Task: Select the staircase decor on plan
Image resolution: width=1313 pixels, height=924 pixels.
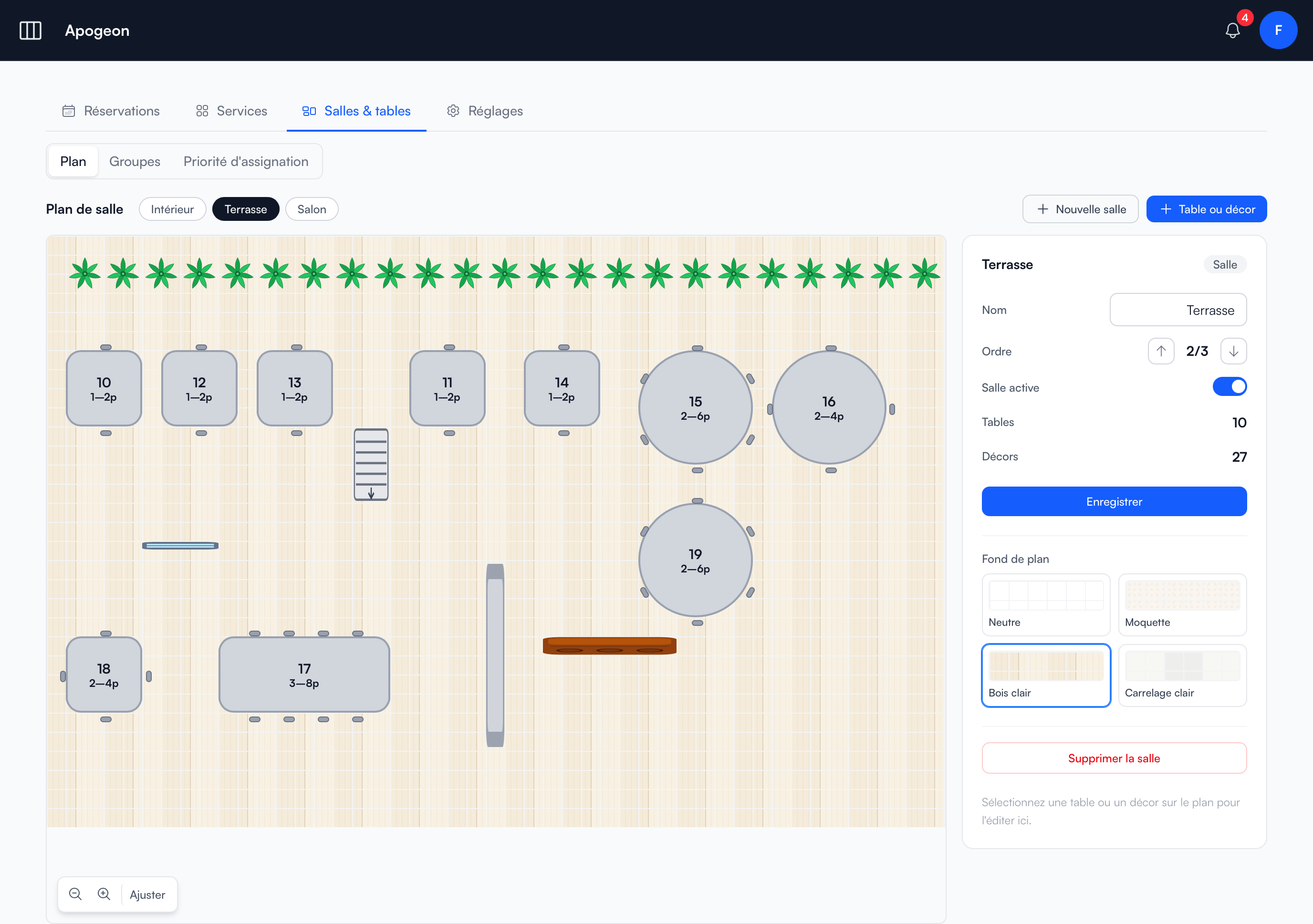Action: (371, 464)
